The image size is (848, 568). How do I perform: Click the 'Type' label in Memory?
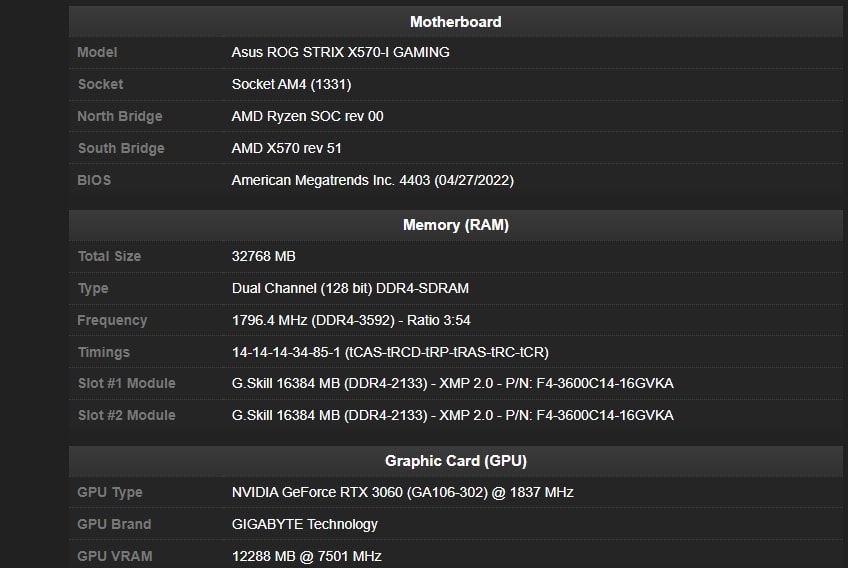pos(92,288)
